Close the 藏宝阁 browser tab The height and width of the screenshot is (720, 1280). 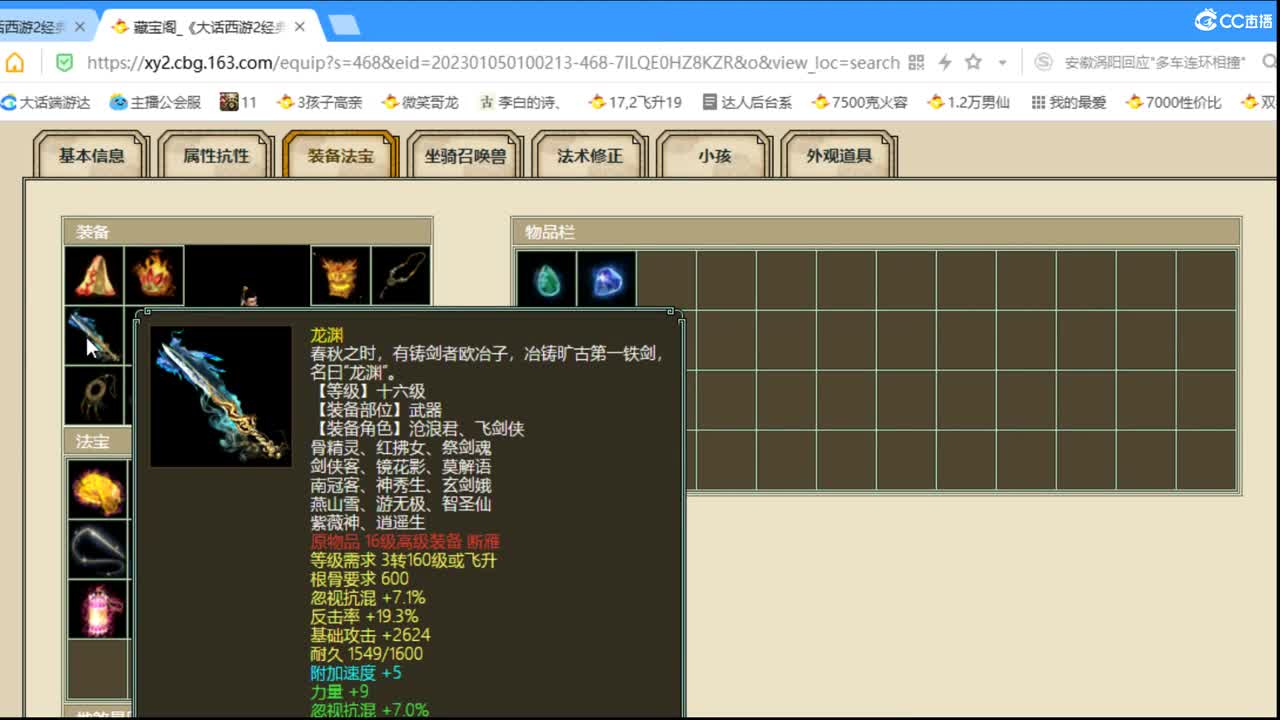[299, 27]
